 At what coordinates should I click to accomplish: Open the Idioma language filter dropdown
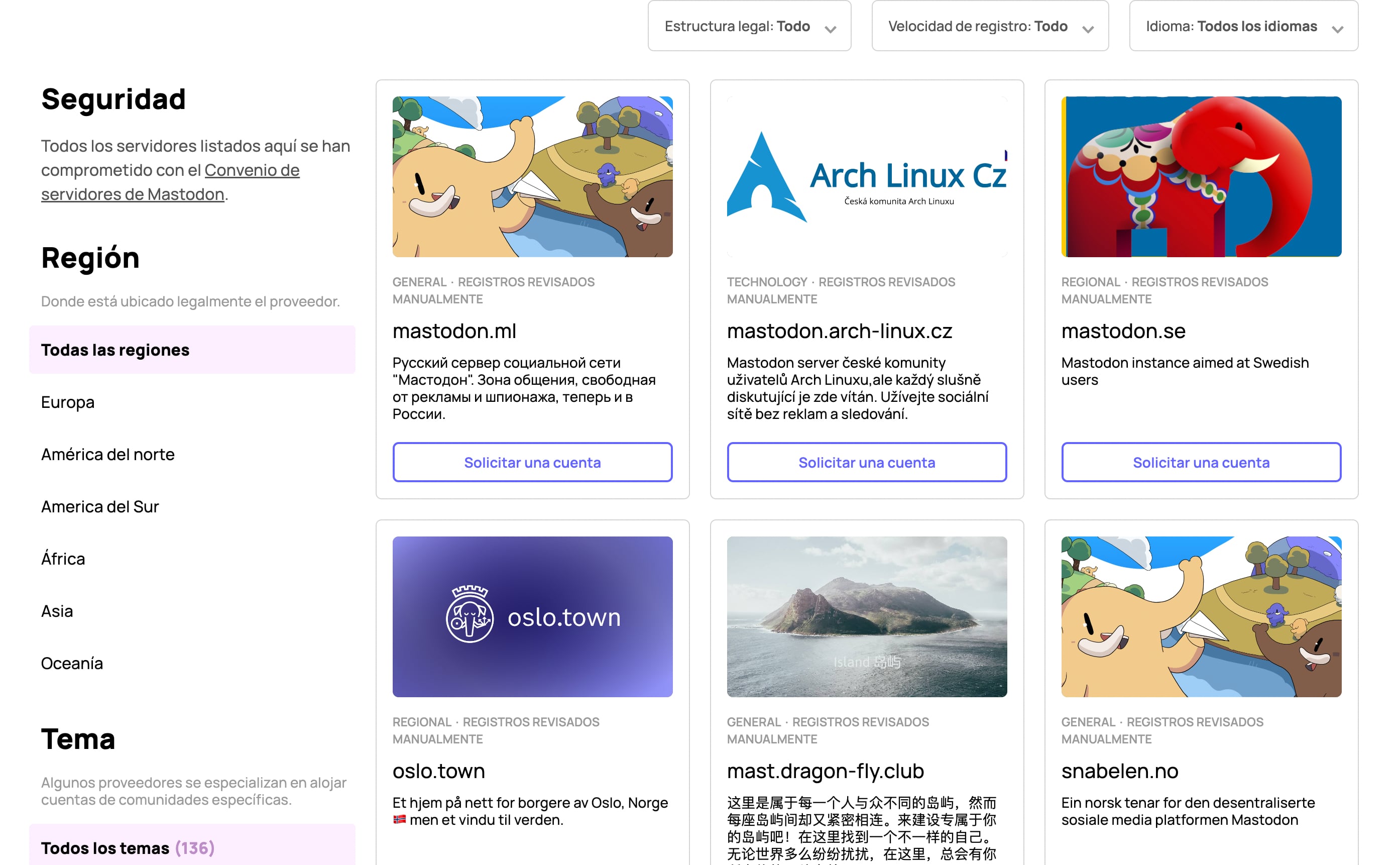click(x=1243, y=26)
